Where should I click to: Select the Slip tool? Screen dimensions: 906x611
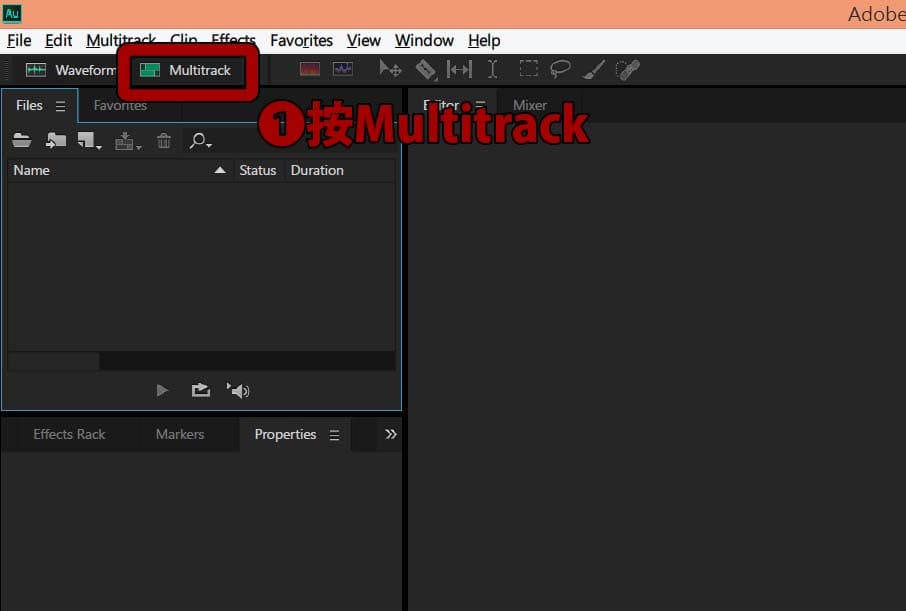(459, 69)
